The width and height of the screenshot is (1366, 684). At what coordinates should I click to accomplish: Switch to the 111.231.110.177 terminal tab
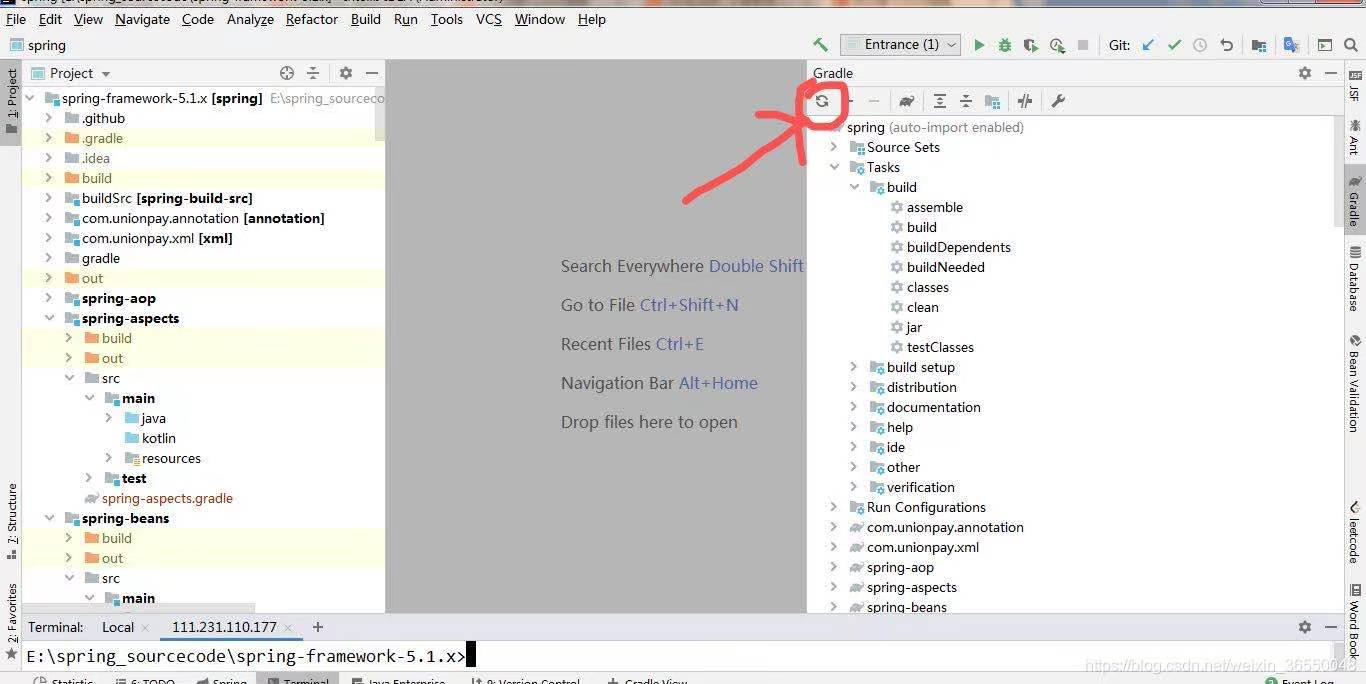click(x=224, y=627)
